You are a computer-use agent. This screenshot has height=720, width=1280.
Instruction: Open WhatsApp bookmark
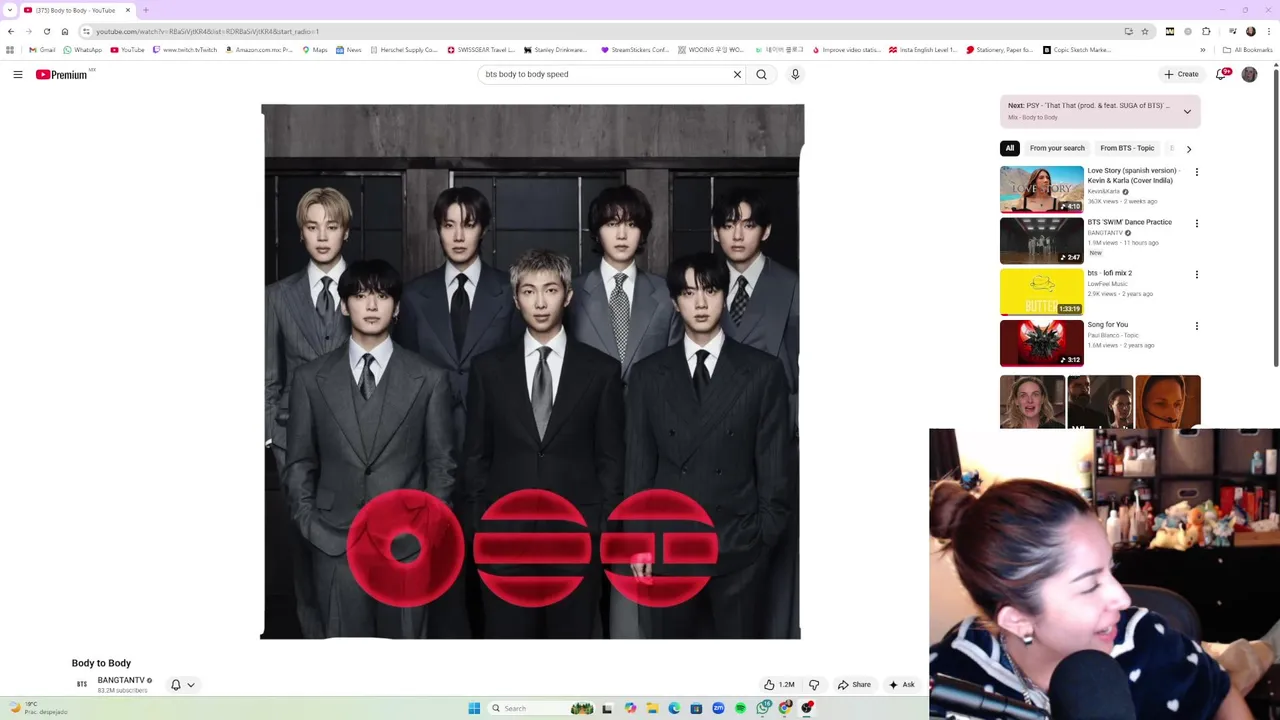(x=82, y=50)
